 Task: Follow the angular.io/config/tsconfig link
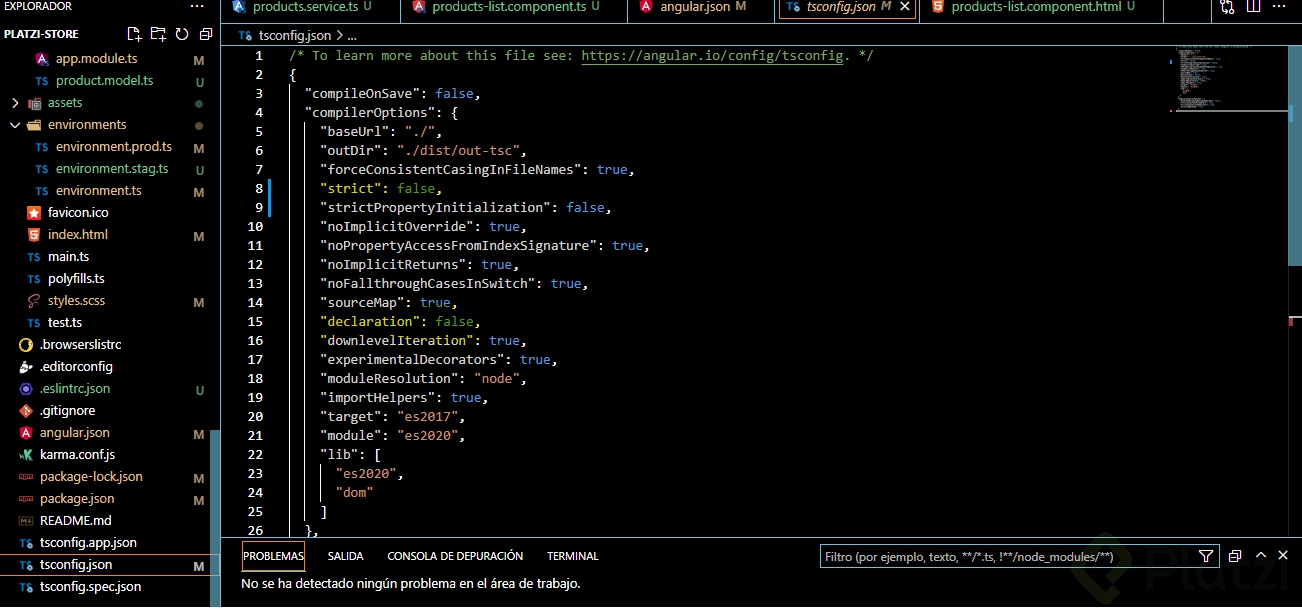pyautogui.click(x=713, y=56)
